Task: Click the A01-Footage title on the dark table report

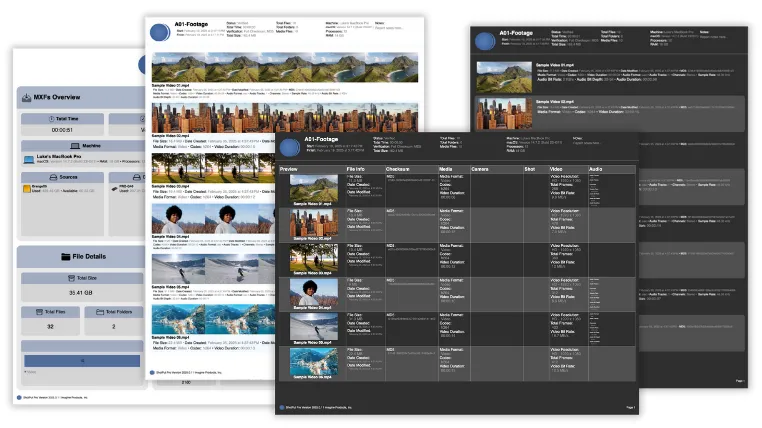Action: (x=321, y=139)
